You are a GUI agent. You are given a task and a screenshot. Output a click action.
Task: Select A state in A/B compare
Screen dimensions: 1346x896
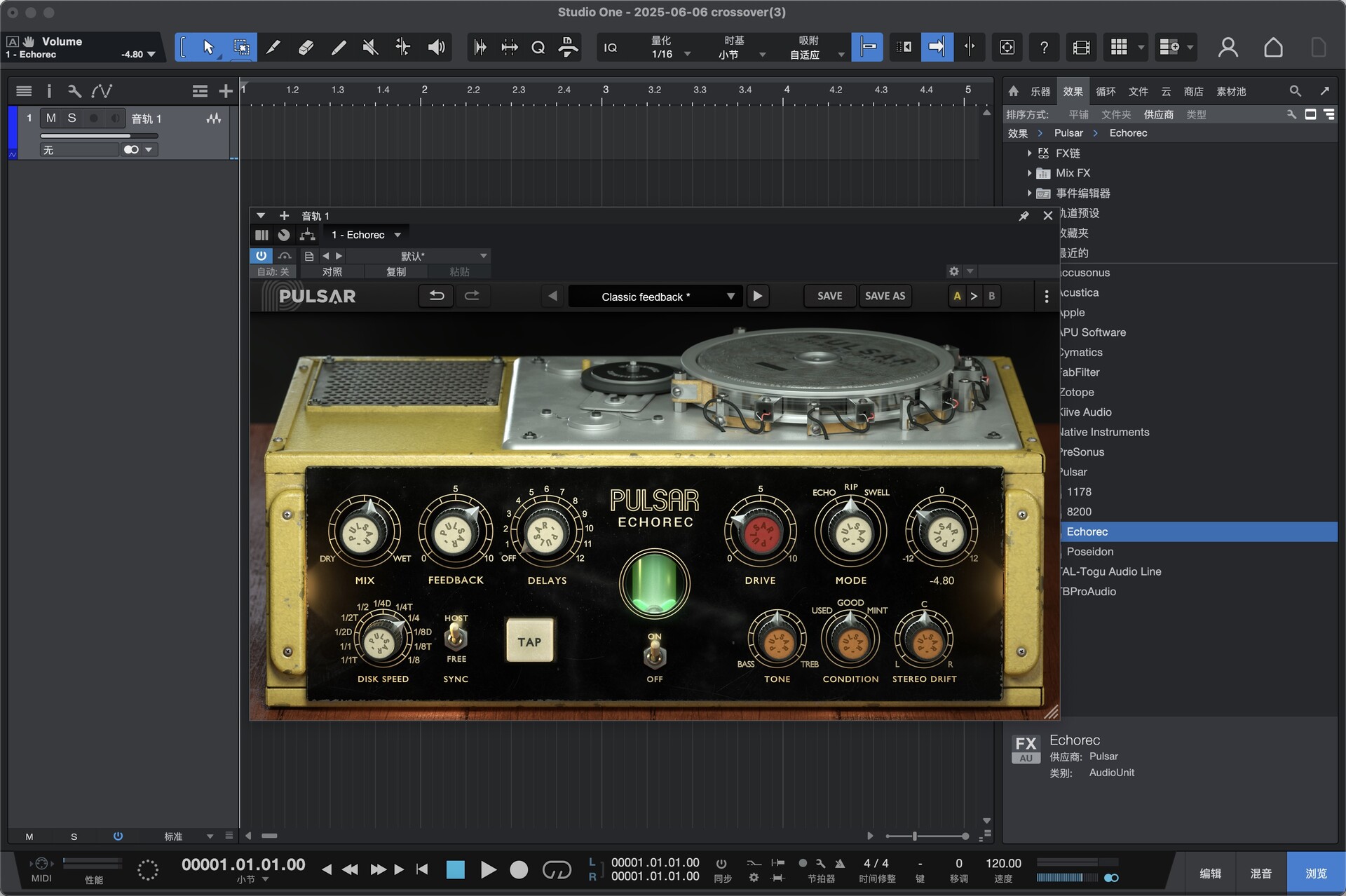pyautogui.click(x=957, y=296)
